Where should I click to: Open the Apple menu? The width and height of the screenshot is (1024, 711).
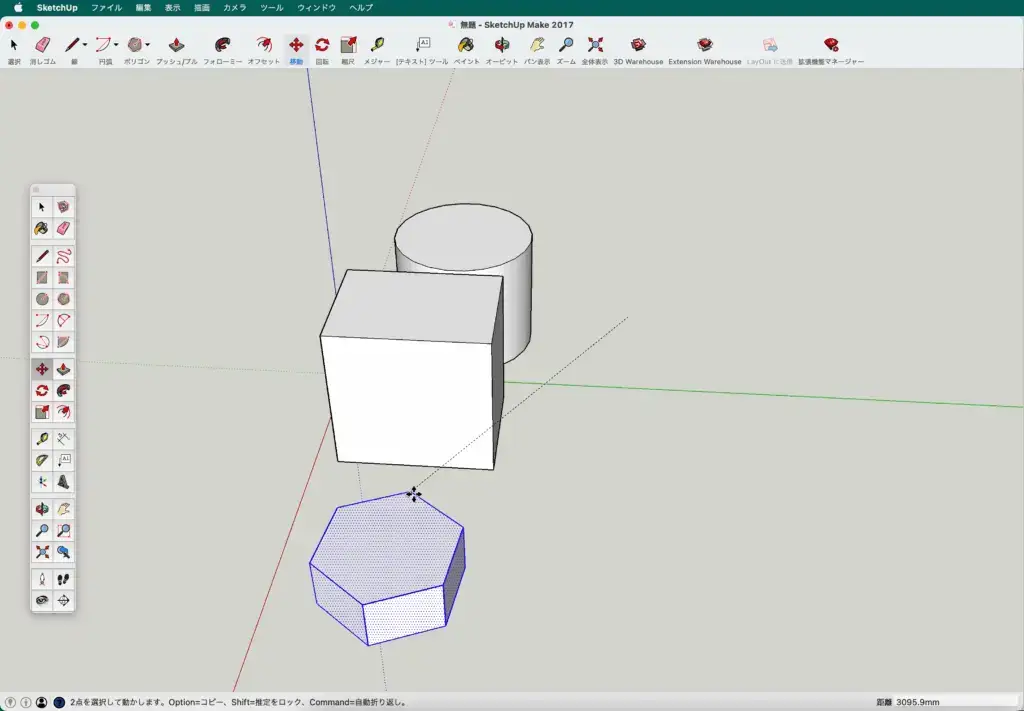click(18, 8)
